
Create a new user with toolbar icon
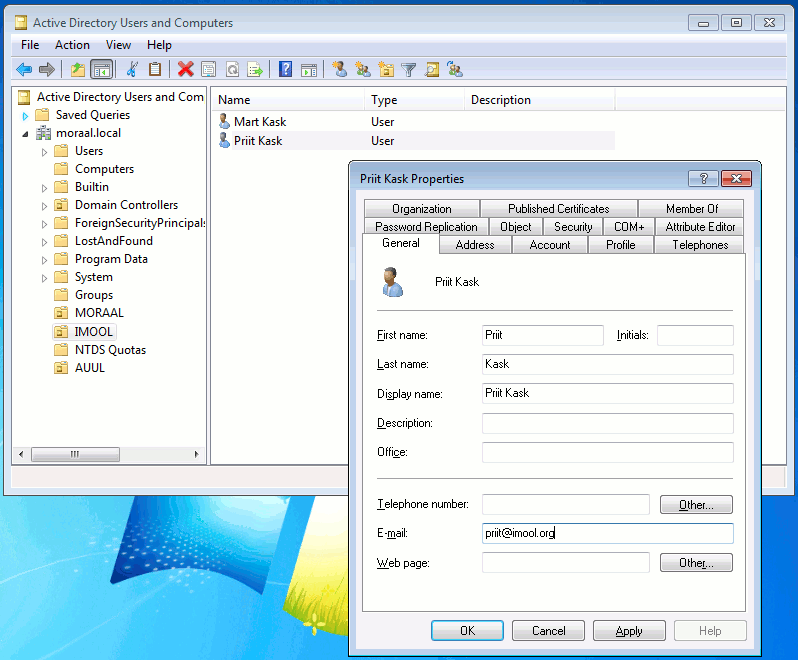339,69
